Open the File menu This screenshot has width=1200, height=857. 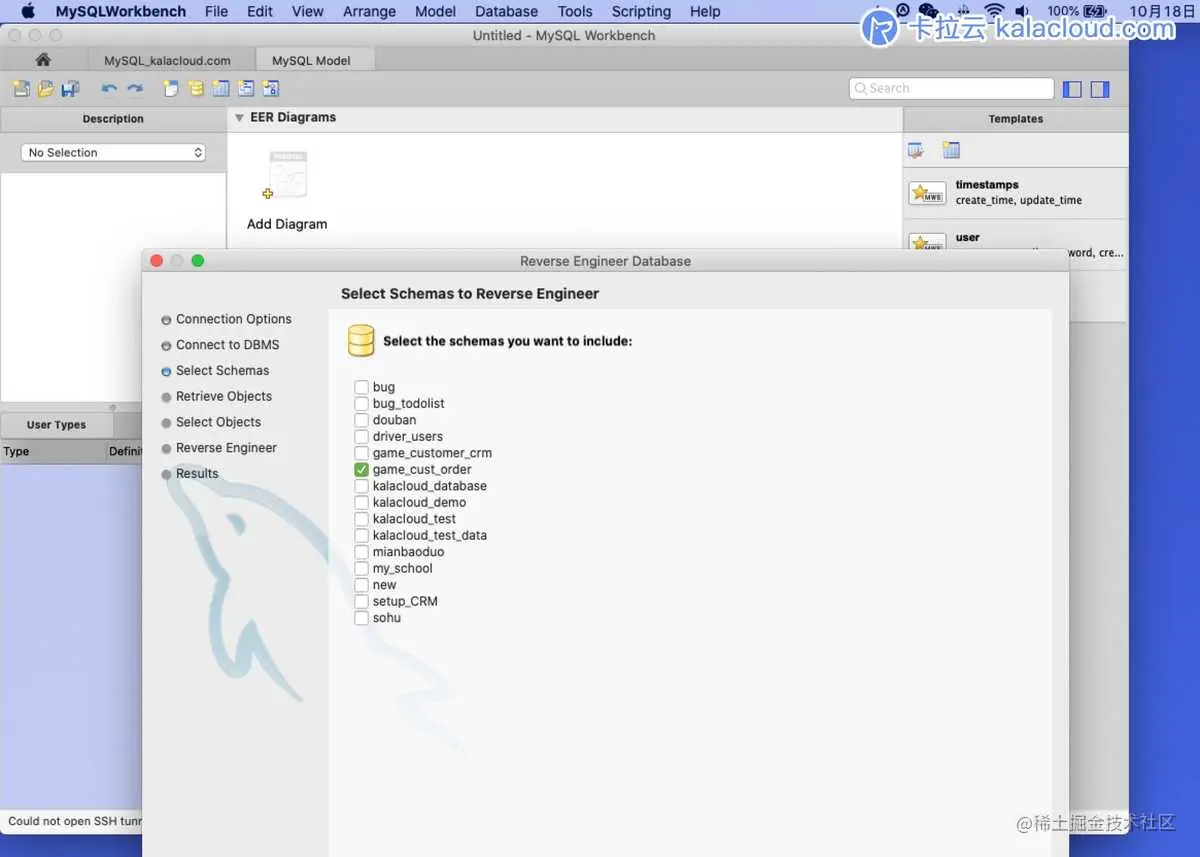(216, 11)
